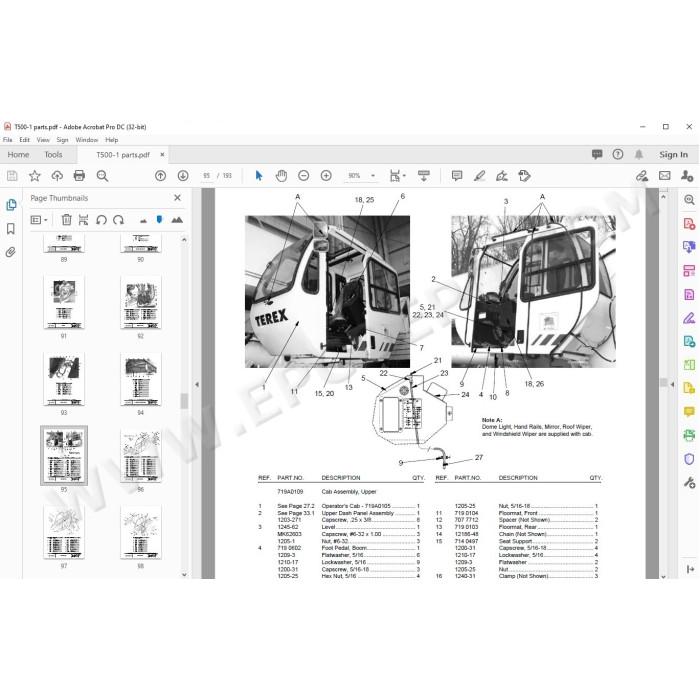Viewport: 700px width, 700px height.
Task: Switch to the Tools tab
Action: [x=53, y=154]
